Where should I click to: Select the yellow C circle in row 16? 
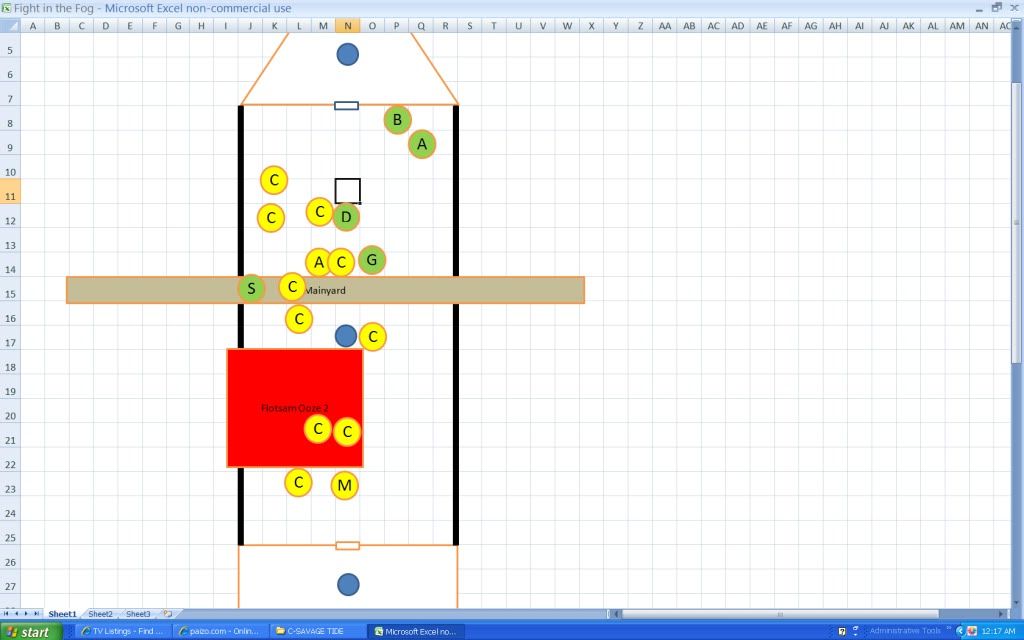coord(299,319)
